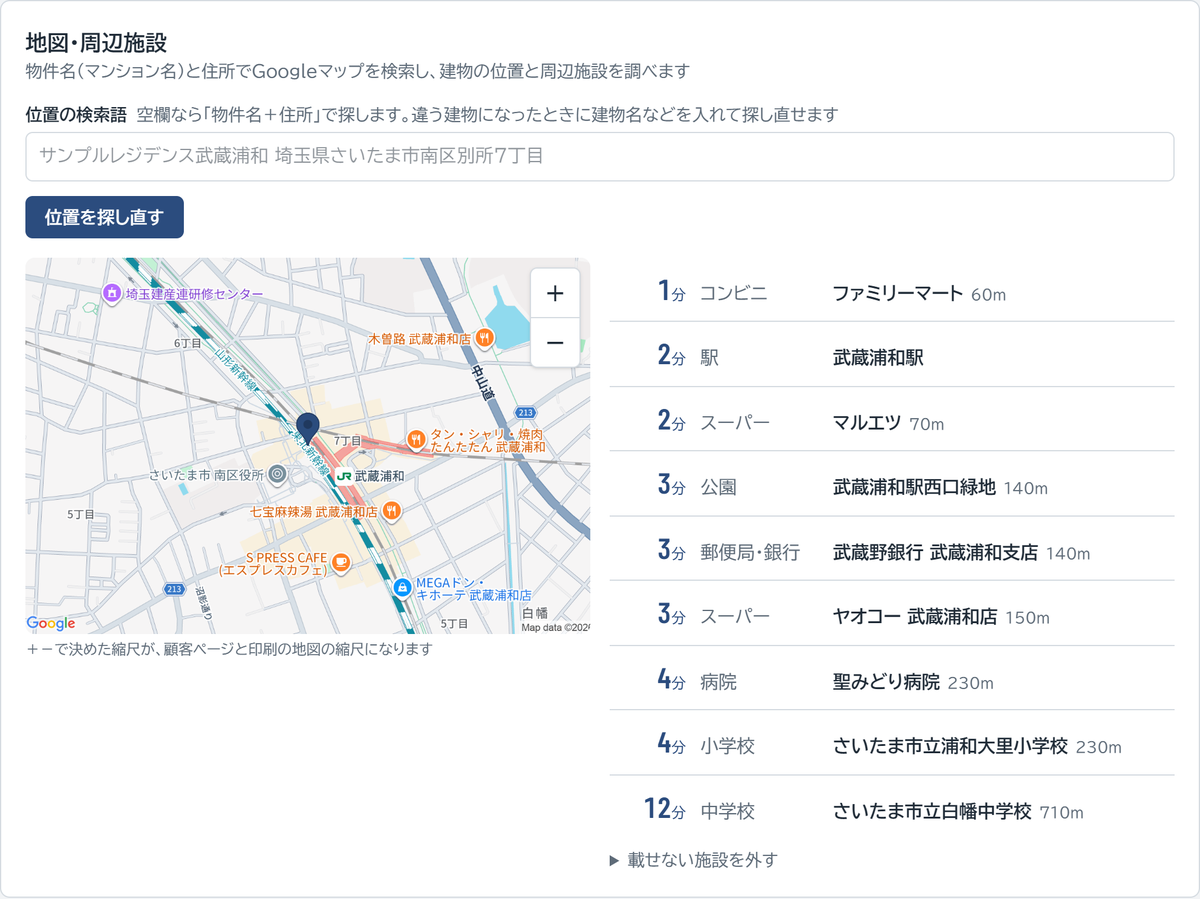This screenshot has width=1200, height=899.
Task: Click the dark blue location pin marker
Action: 308,428
